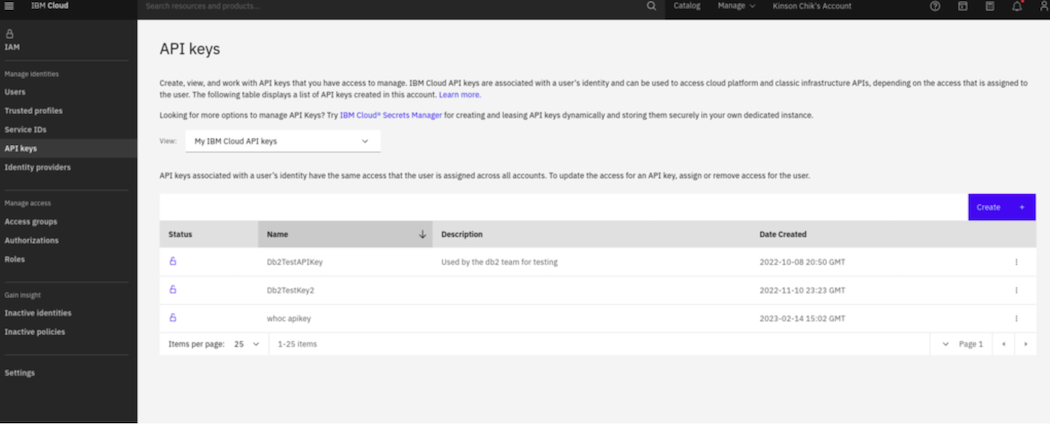Image resolution: width=1050 pixels, height=424 pixels.
Task: Open the Catalog menu item
Action: [686, 6]
